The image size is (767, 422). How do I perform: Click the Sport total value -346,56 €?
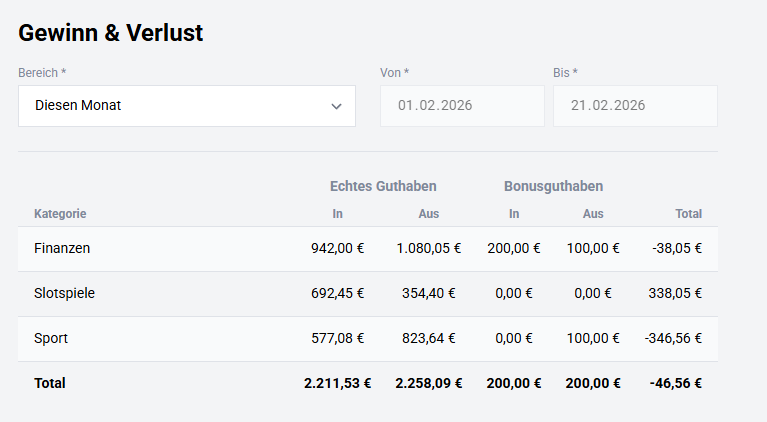(x=671, y=339)
